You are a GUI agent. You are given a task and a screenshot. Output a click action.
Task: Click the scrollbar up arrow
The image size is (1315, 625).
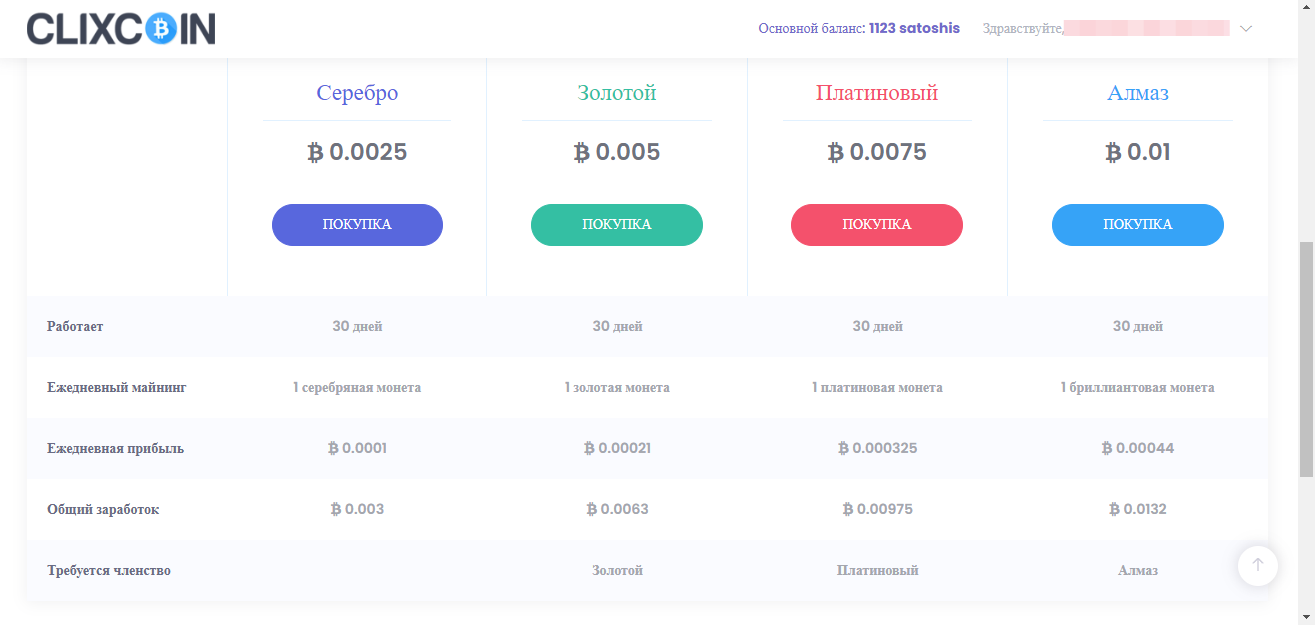pyautogui.click(x=1306, y=8)
